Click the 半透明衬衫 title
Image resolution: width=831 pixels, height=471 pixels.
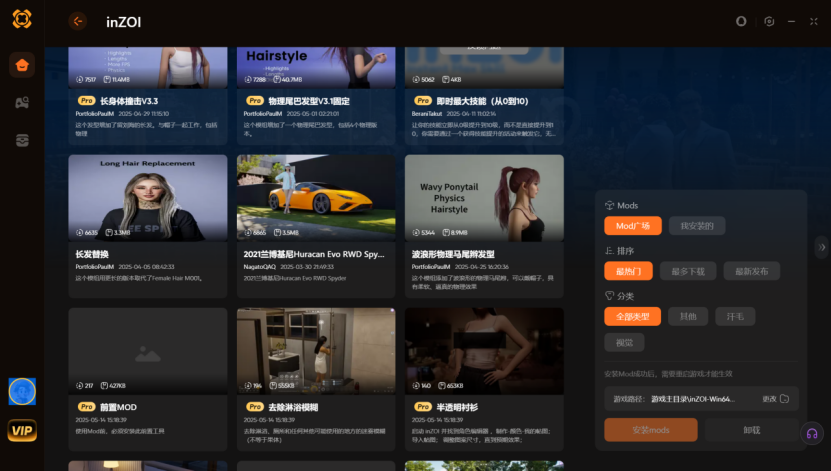(457, 407)
